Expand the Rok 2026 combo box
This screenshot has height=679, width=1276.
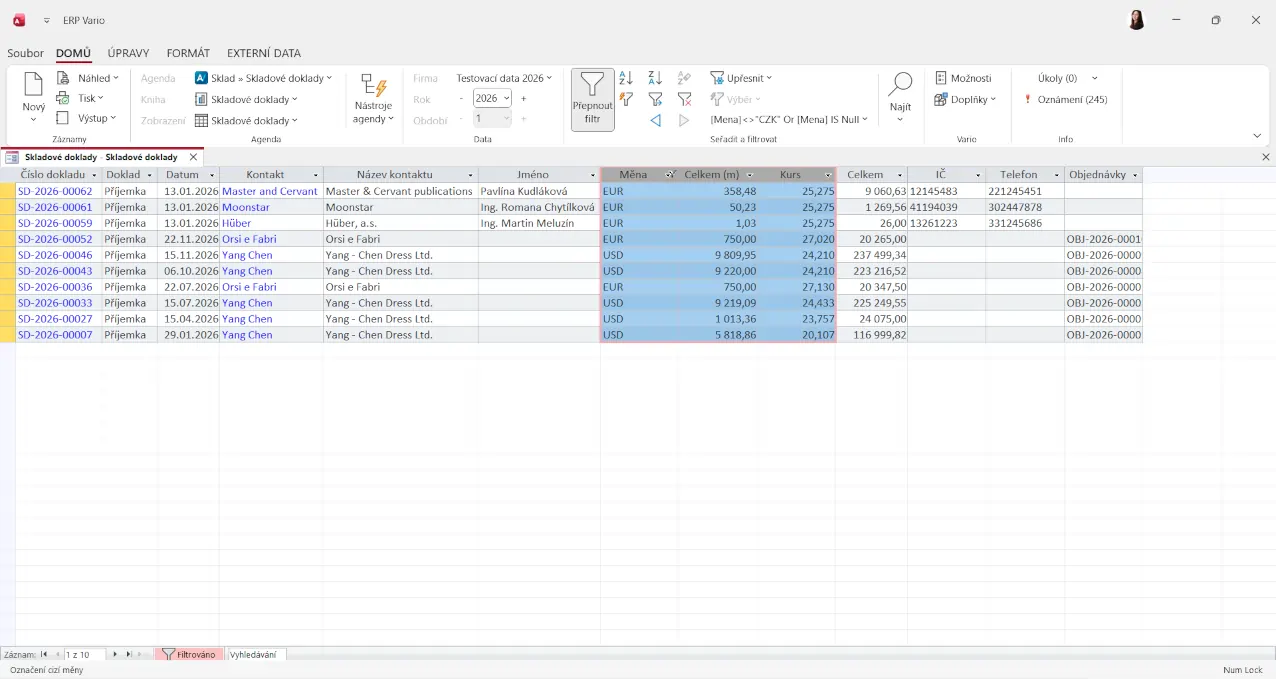506,99
